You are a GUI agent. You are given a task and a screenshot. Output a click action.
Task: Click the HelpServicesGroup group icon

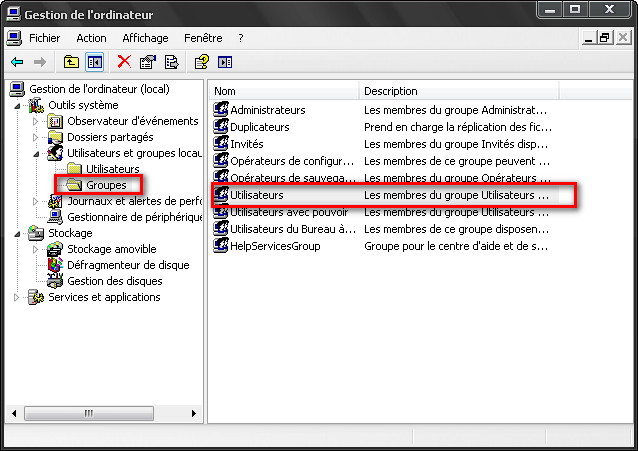222,246
